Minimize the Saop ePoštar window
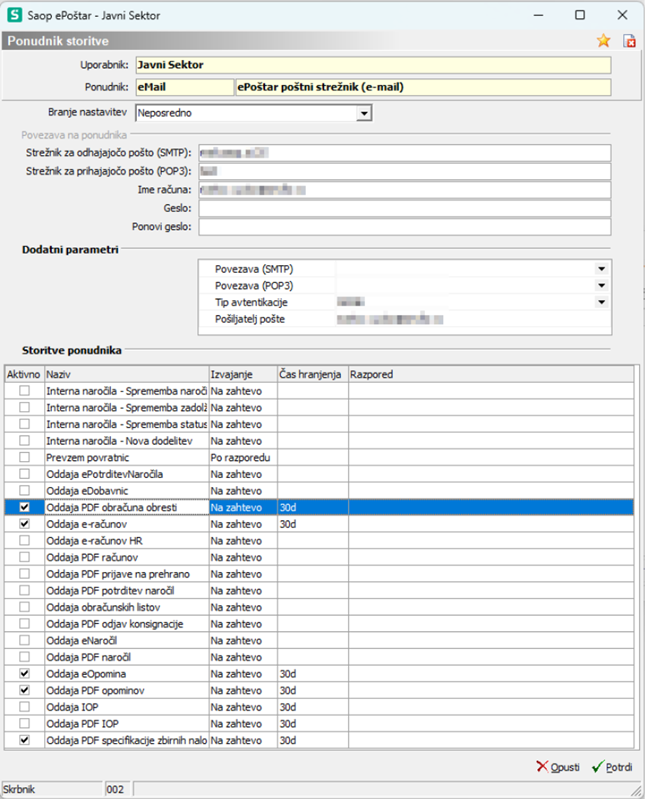The image size is (645, 799). pyautogui.click(x=538, y=15)
